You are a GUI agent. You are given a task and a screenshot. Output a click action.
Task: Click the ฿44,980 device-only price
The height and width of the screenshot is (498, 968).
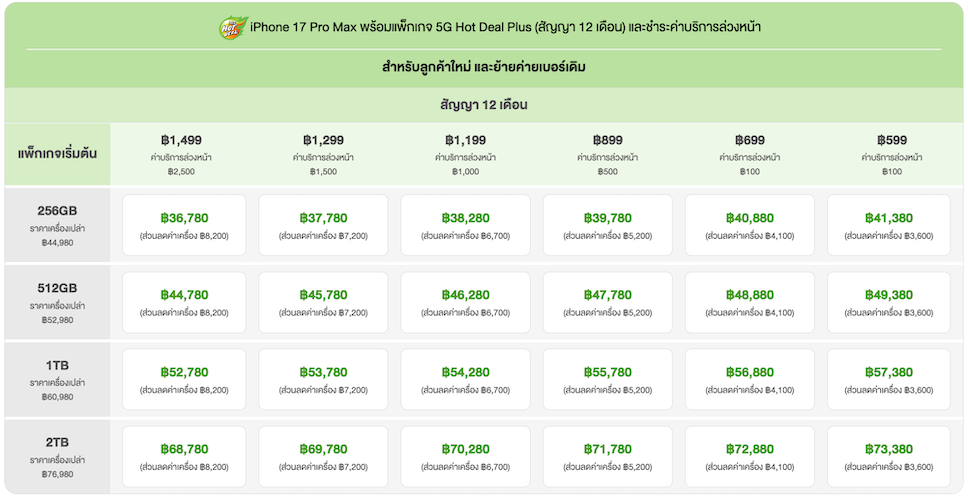click(57, 243)
